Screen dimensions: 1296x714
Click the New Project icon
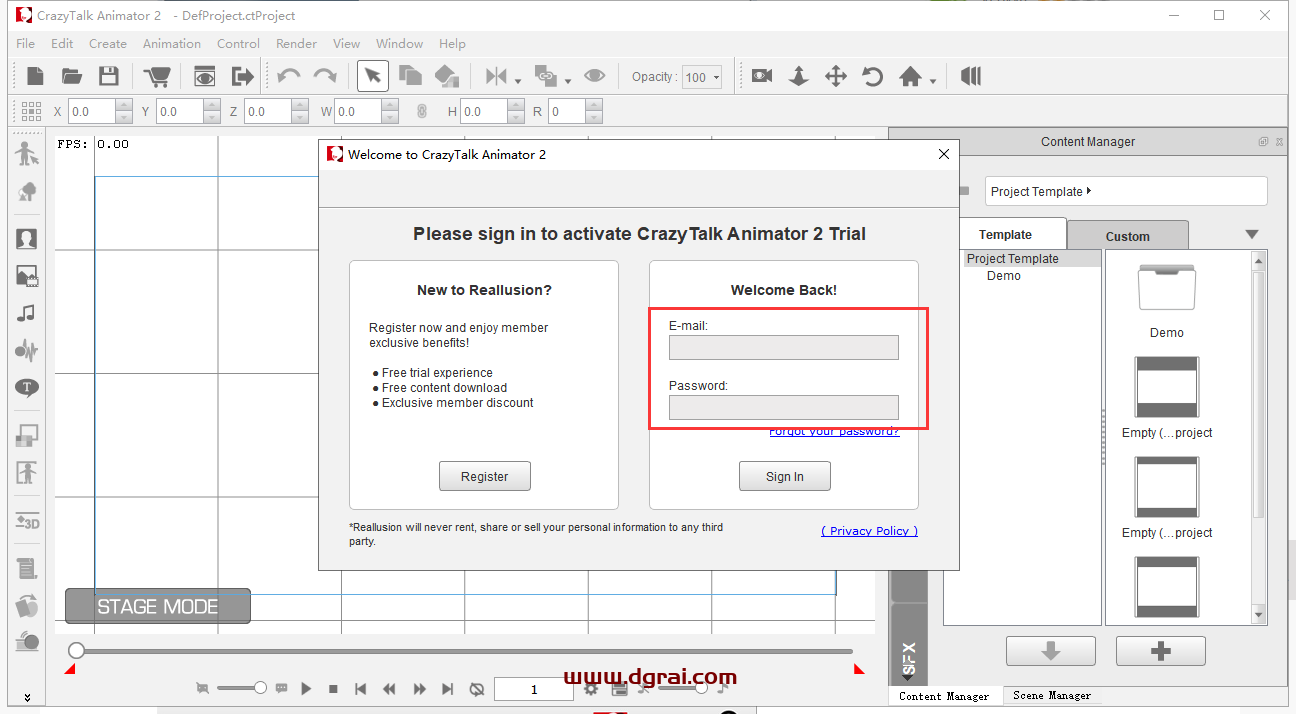35,76
